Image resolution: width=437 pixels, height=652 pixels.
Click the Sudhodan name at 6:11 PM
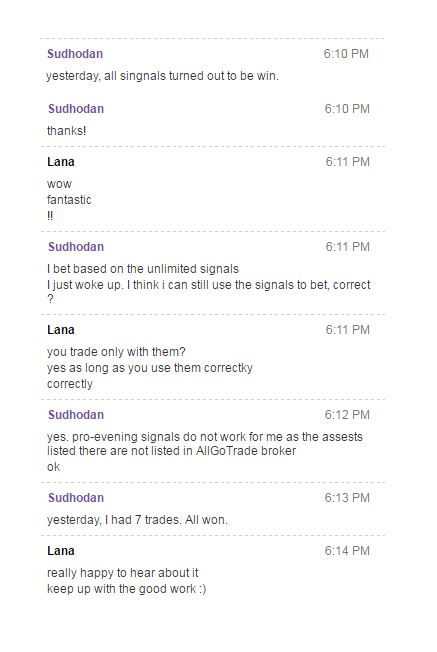point(76,247)
